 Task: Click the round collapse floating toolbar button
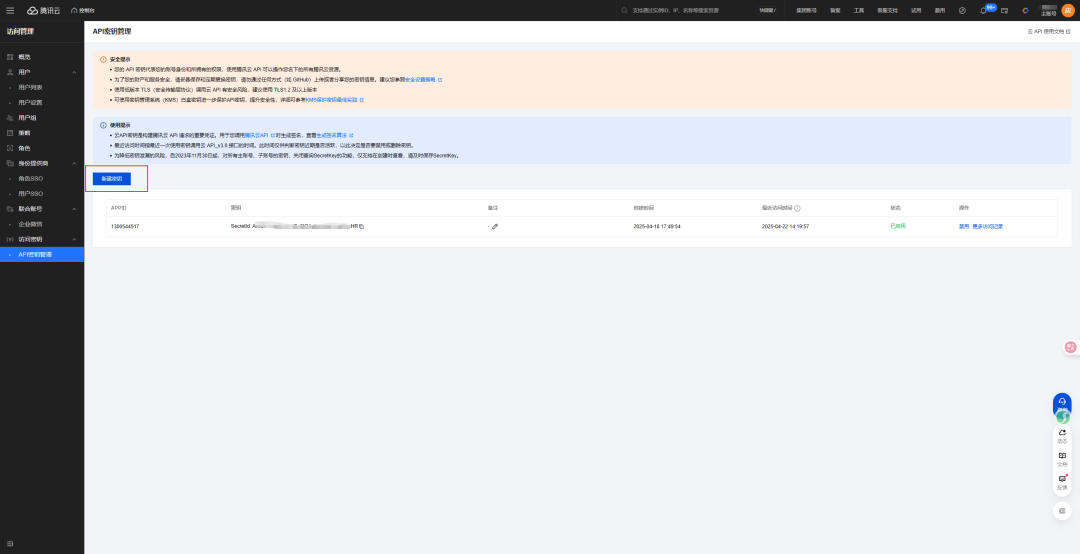click(1061, 511)
